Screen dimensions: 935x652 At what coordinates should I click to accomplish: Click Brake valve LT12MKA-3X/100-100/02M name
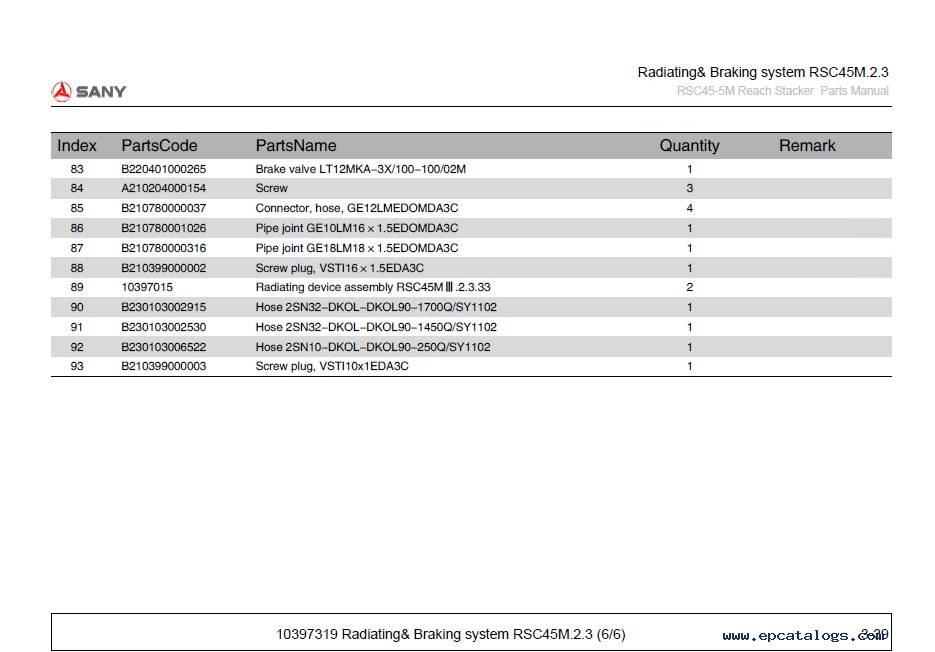coord(361,169)
